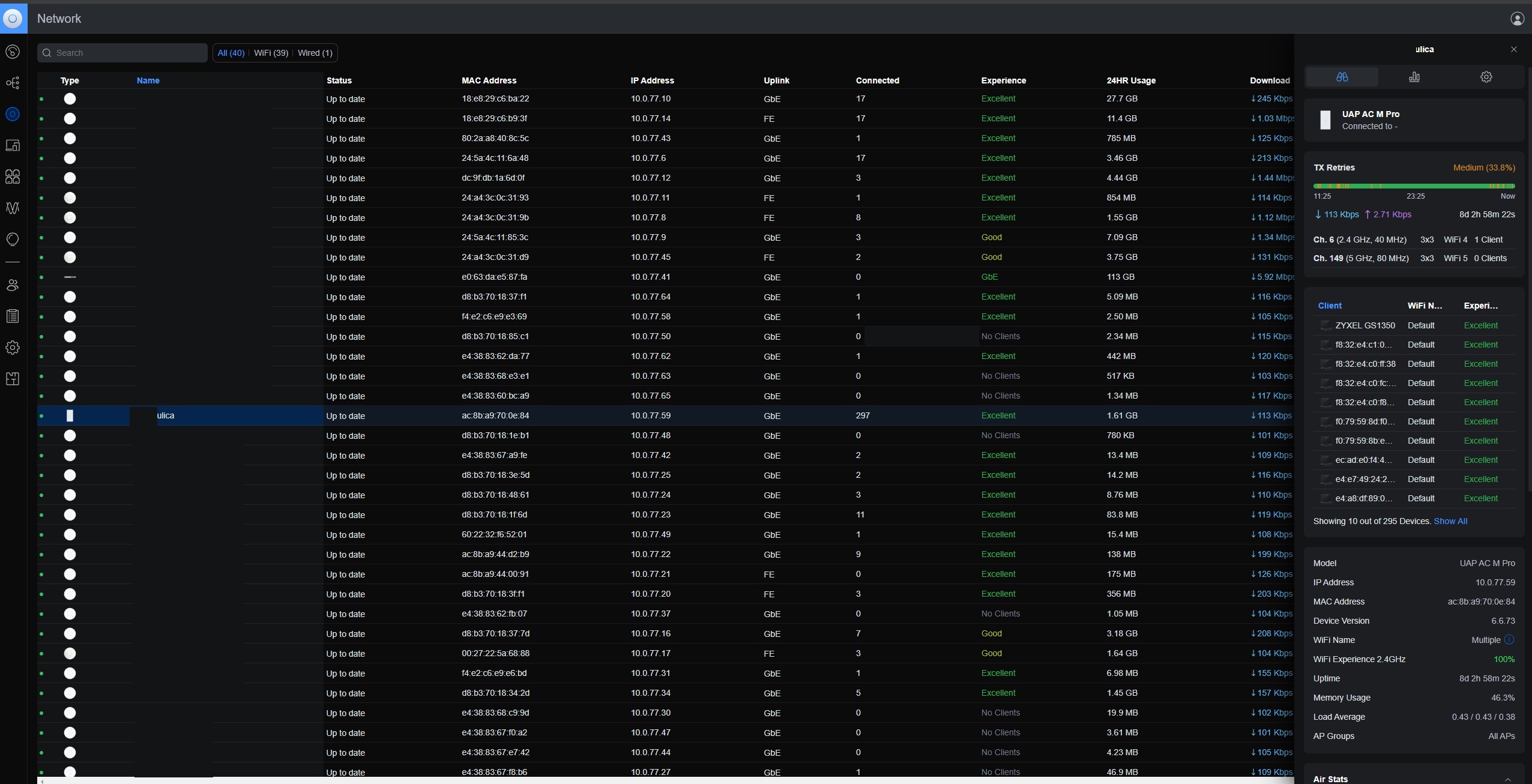Viewport: 1532px width, 784px height.
Task: Select the Wired (1) filter tab
Action: [x=315, y=53]
